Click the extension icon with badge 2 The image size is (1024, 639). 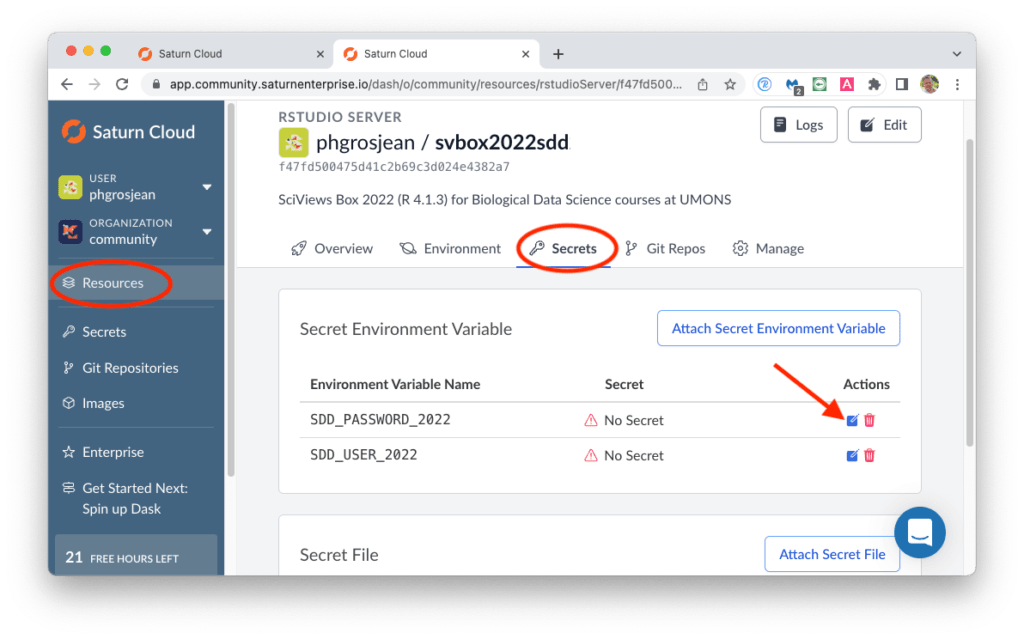click(x=793, y=85)
